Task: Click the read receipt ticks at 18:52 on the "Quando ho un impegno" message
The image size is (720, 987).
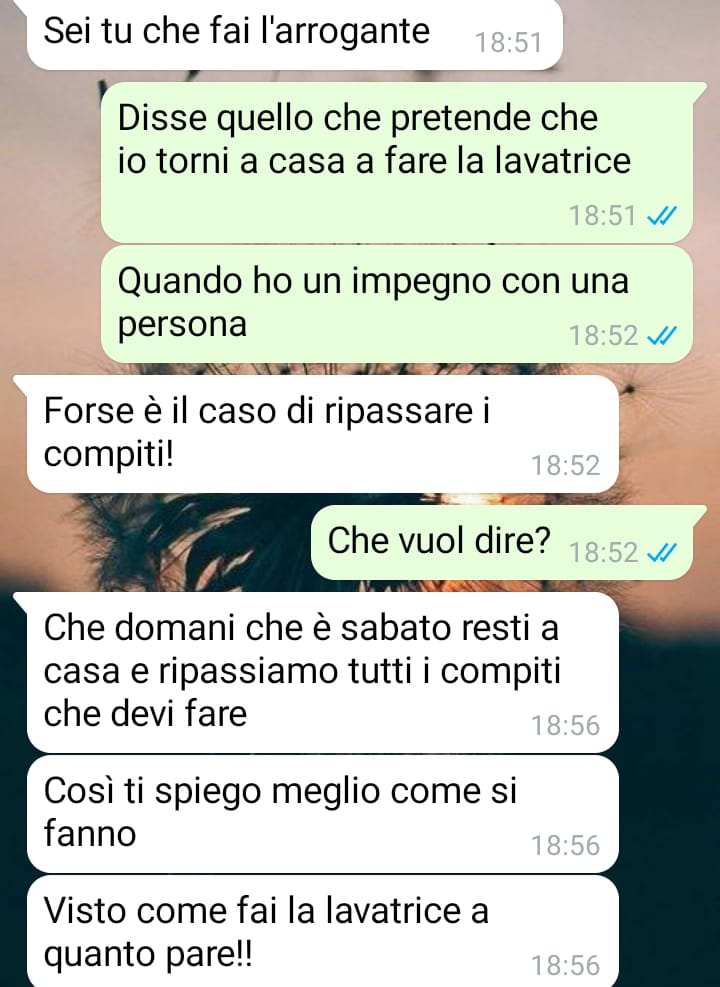Action: (x=663, y=336)
